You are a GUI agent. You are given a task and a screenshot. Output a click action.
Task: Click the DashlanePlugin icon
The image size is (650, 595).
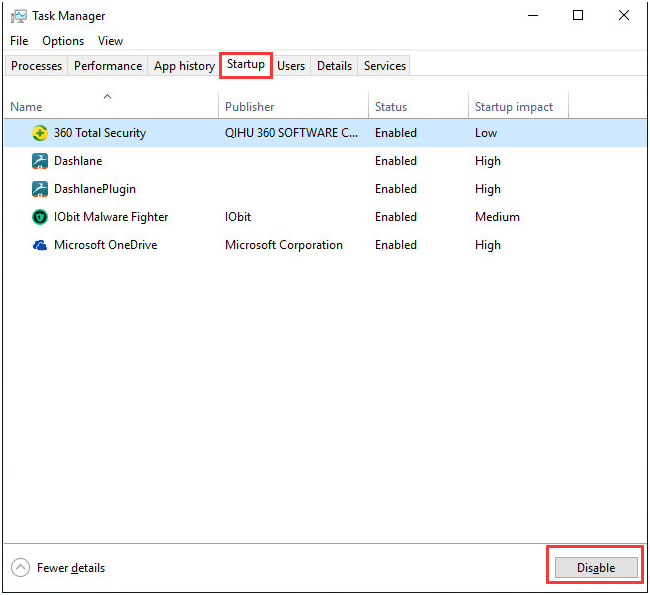40,189
